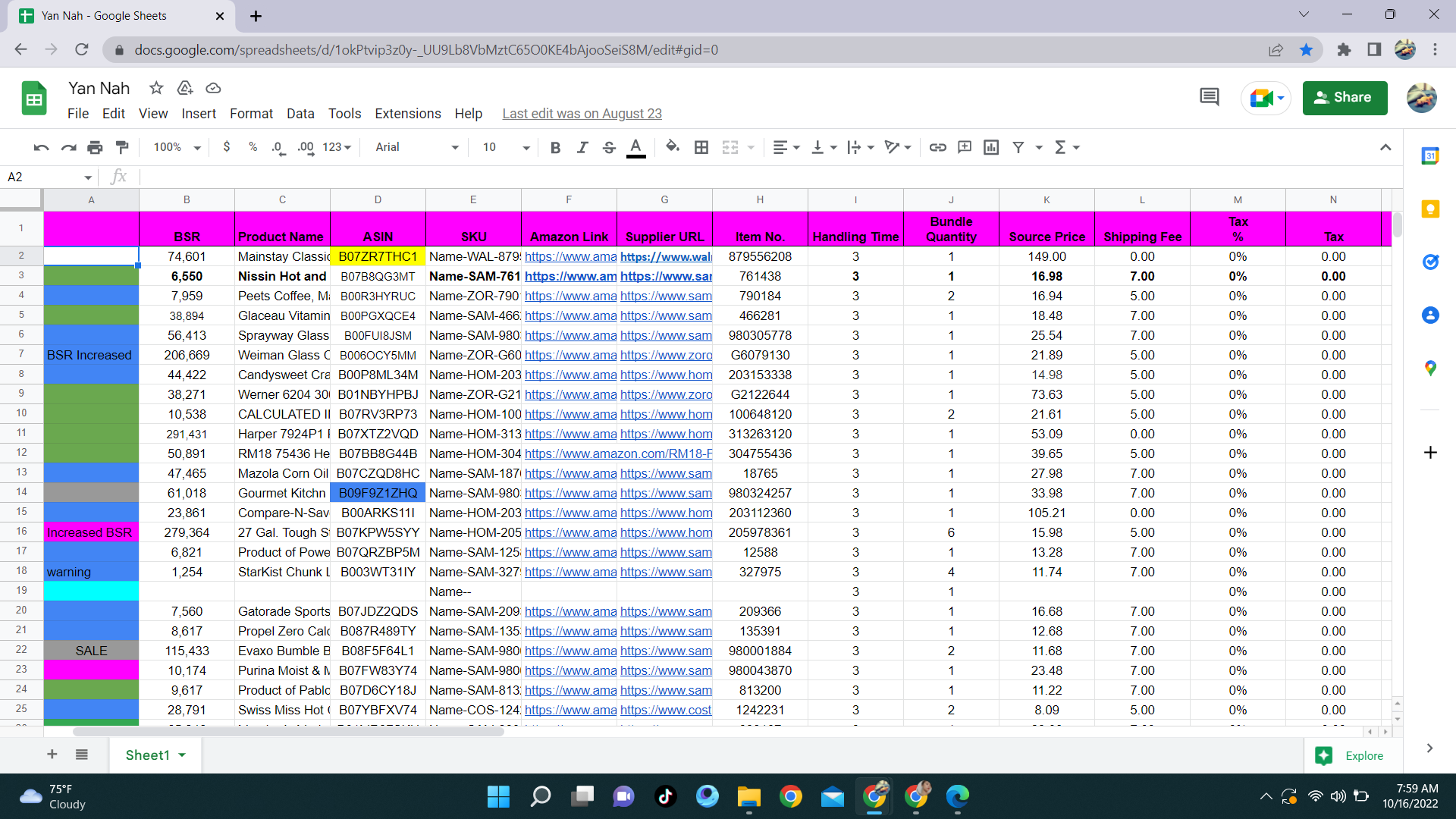Screen dimensions: 1456x819
Task: Open the Insert menu
Action: [x=199, y=114]
